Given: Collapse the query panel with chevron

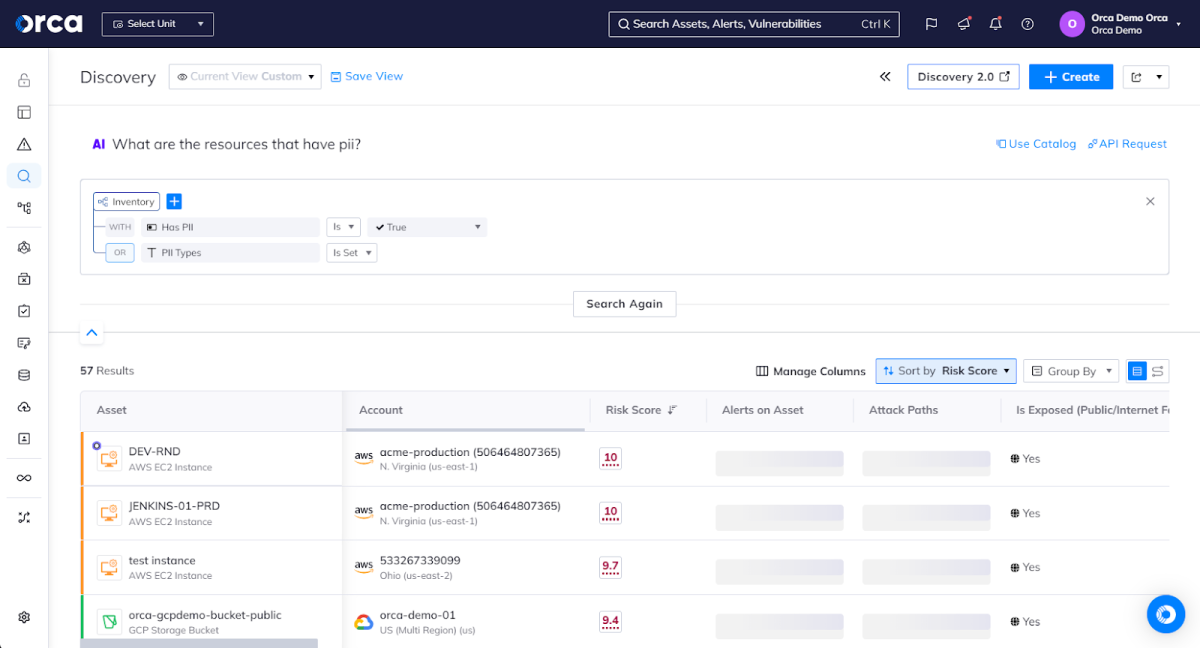Looking at the screenshot, I should (x=91, y=333).
